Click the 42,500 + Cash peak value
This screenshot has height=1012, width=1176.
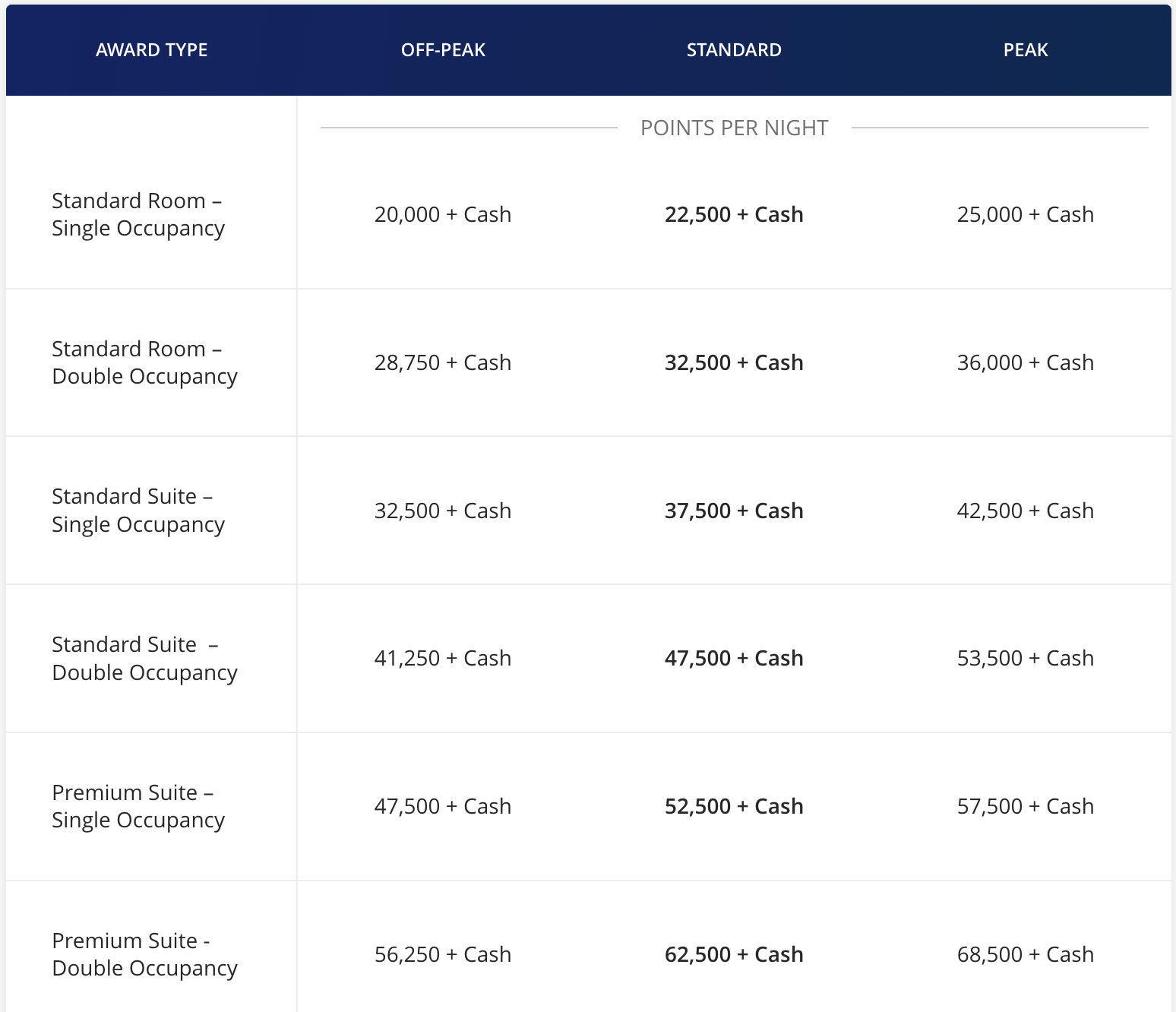(1026, 511)
